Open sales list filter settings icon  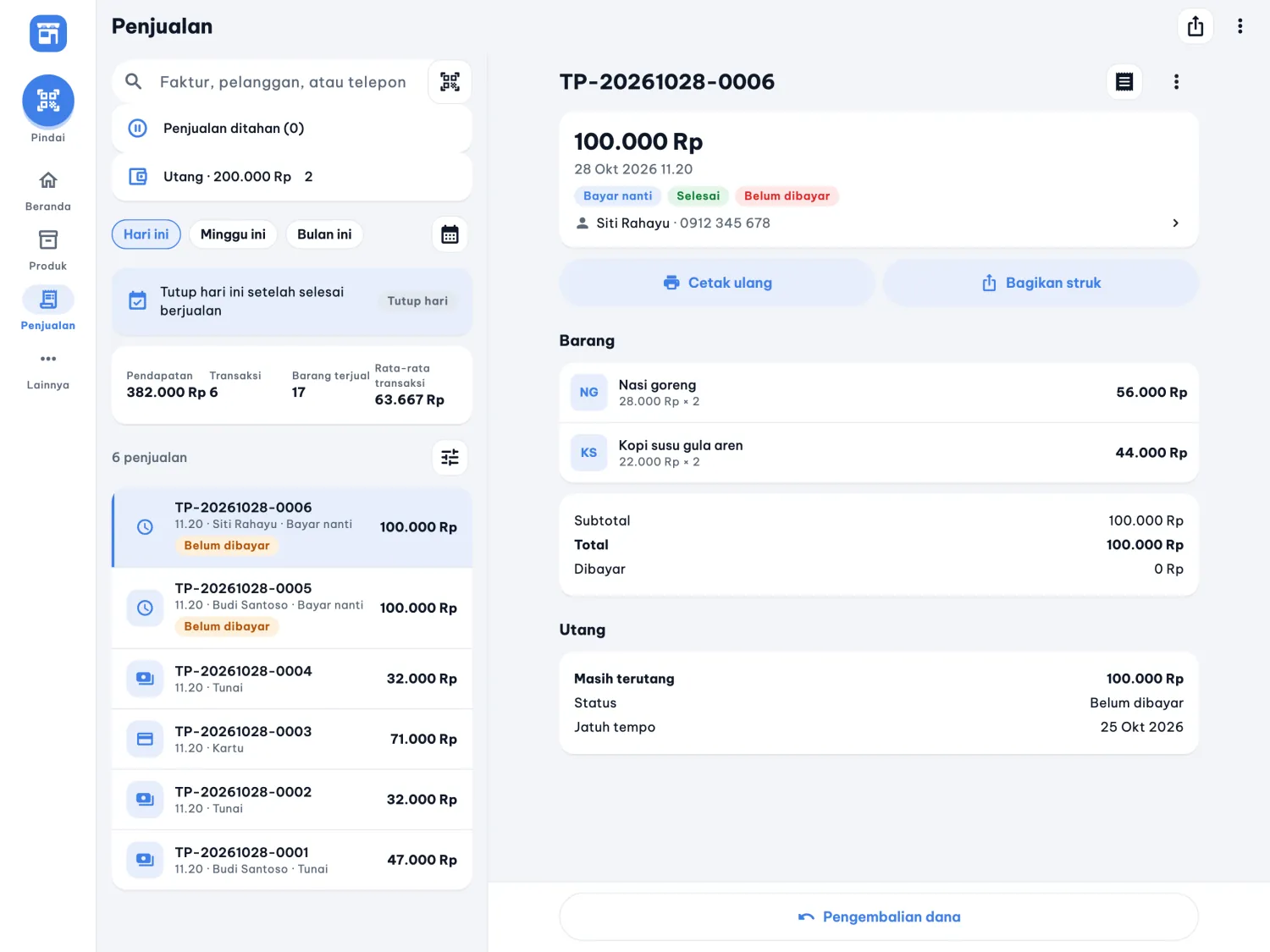(450, 457)
